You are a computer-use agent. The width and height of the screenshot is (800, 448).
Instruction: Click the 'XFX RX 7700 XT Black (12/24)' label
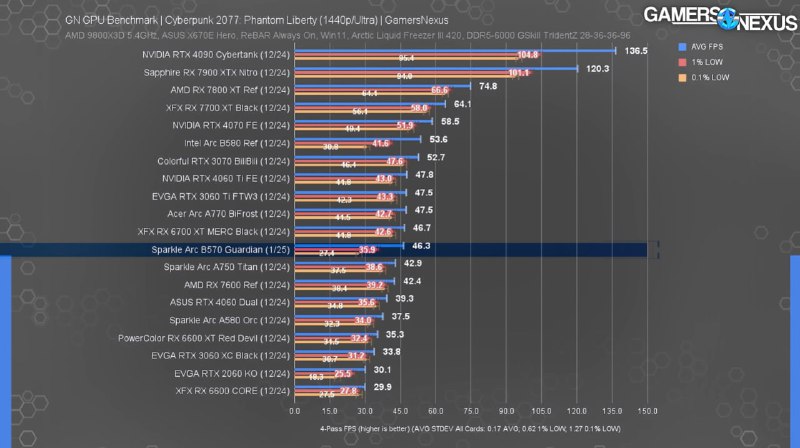click(x=228, y=108)
